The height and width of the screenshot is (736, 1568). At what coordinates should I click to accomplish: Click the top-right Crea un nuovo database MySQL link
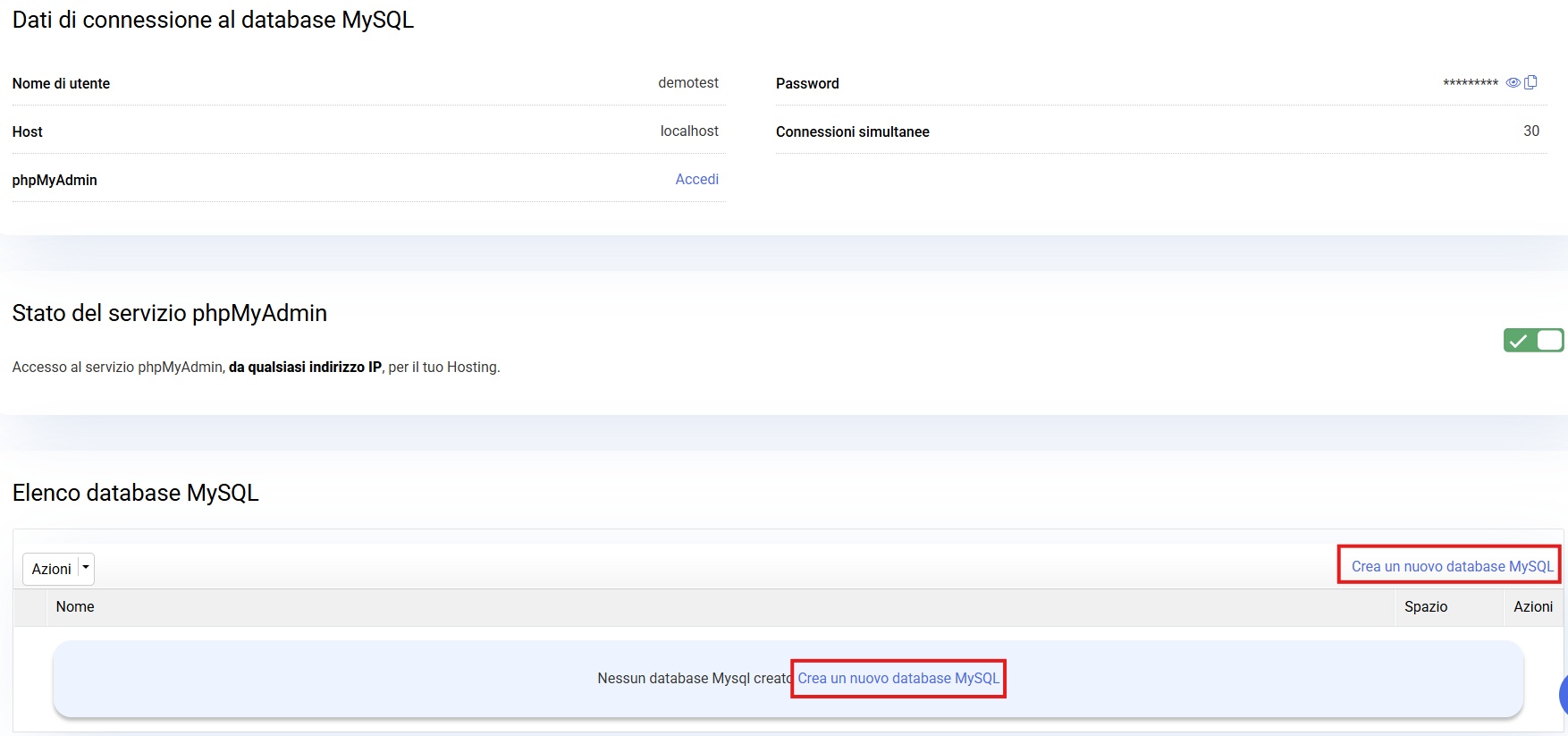click(x=1452, y=566)
